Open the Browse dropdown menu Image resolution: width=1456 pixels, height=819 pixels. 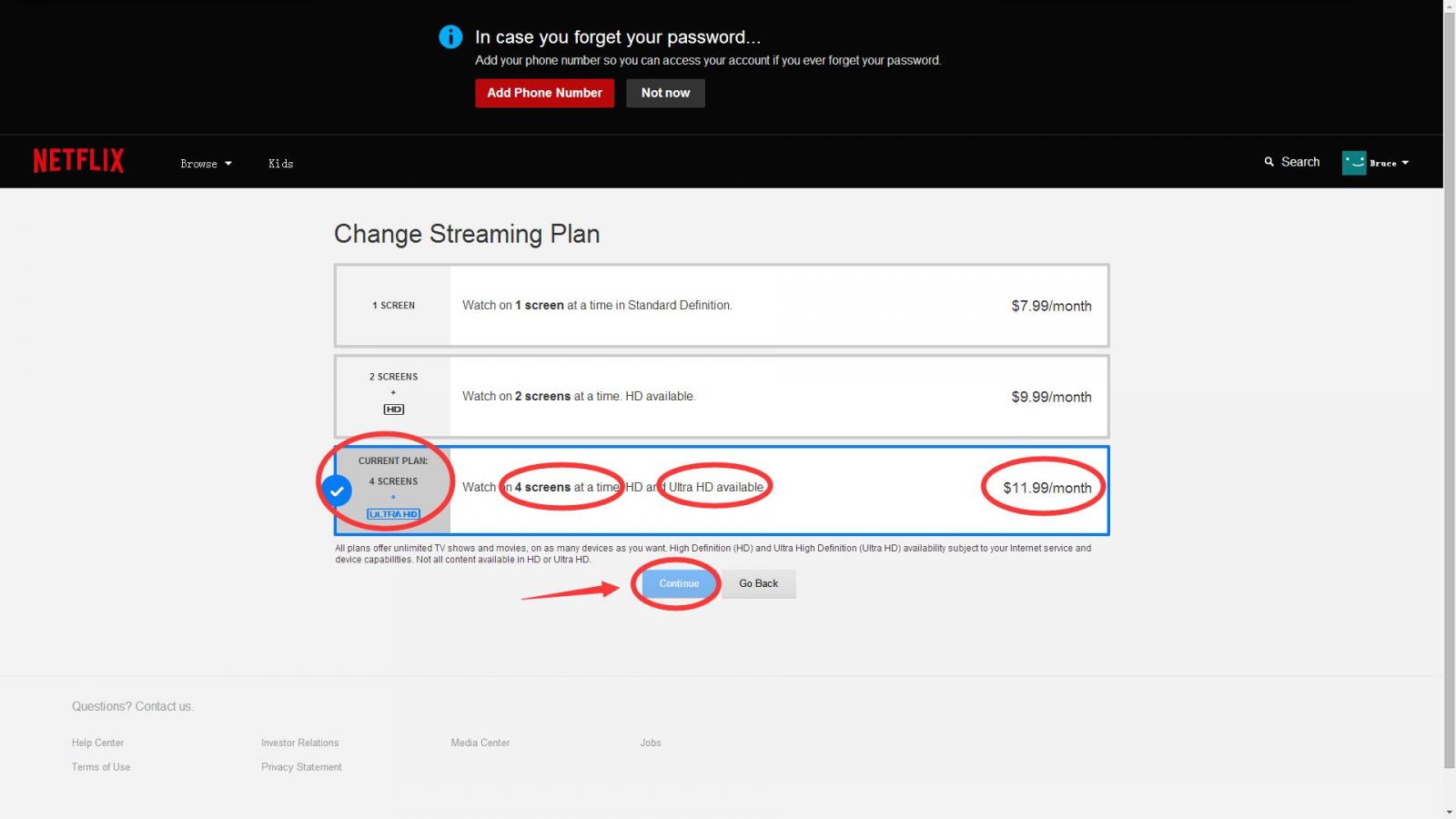tap(206, 164)
